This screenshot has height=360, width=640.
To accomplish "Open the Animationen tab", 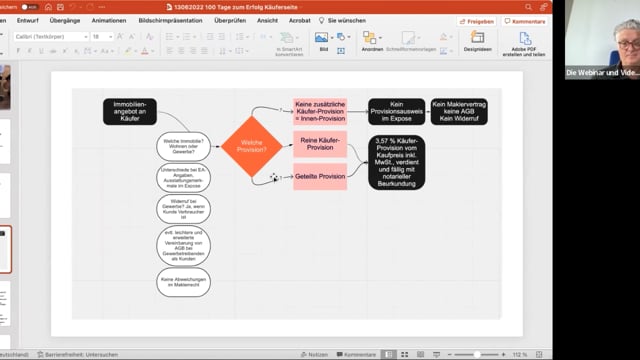I will [x=109, y=20].
